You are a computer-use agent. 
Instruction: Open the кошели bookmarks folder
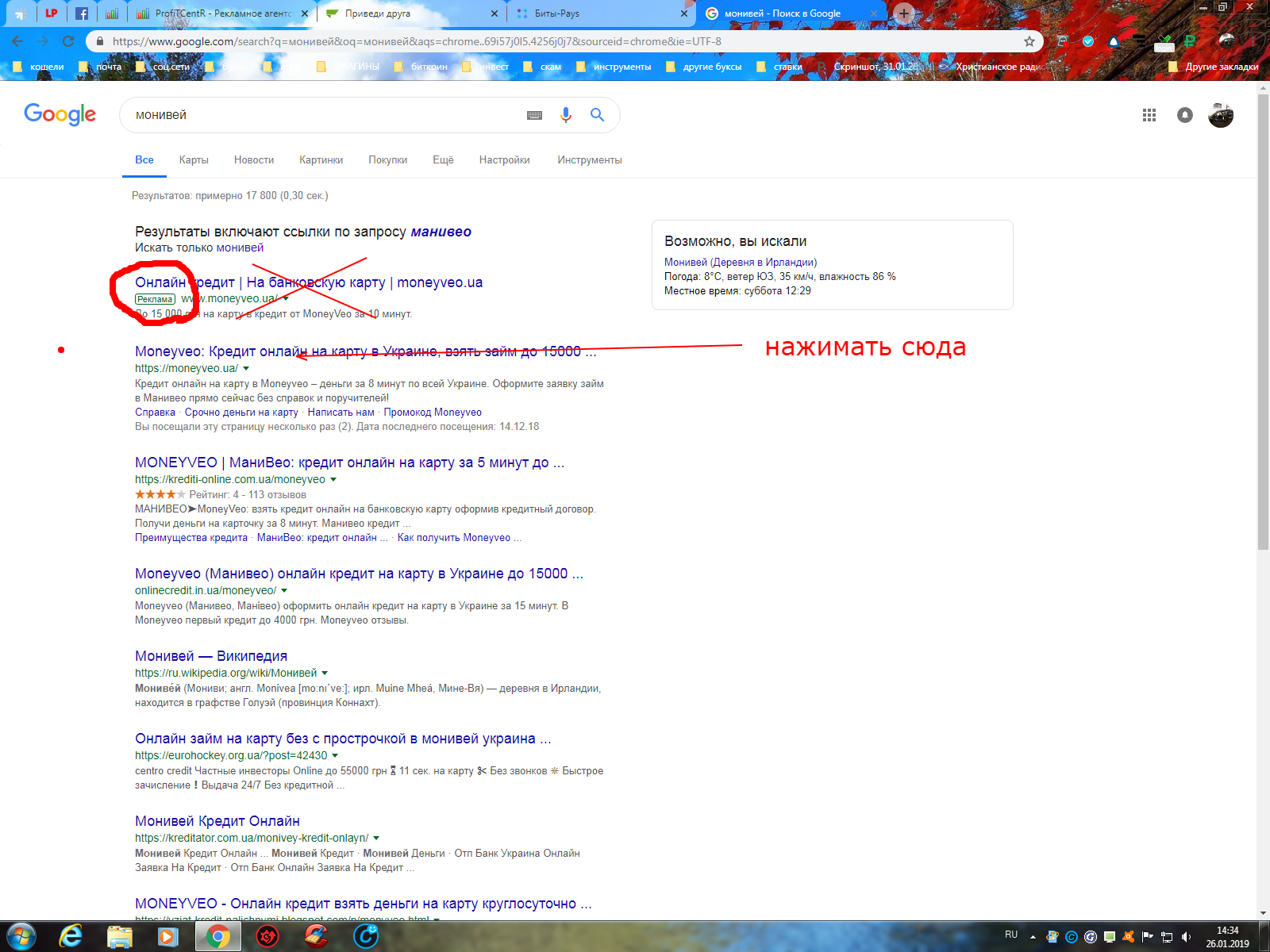[x=38, y=67]
